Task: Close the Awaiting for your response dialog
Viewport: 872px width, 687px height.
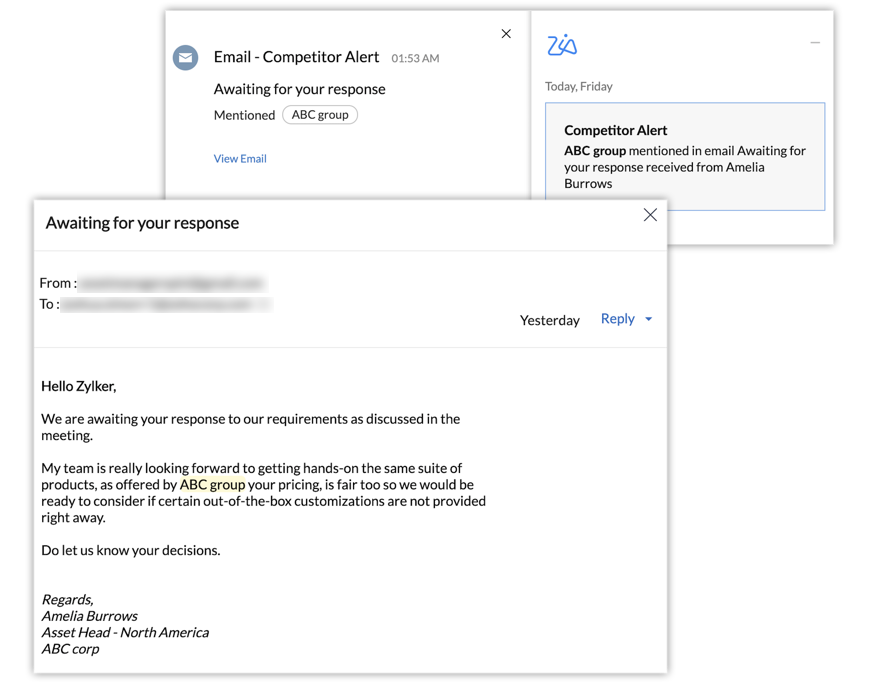Action: tap(650, 215)
